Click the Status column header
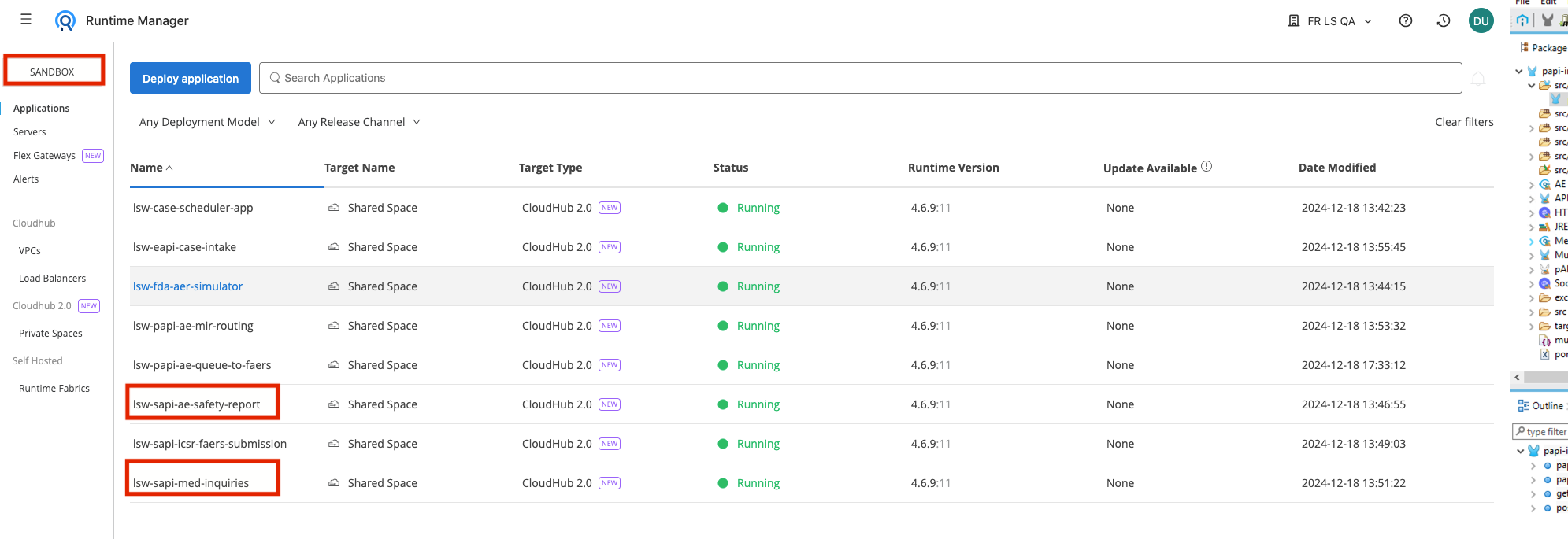 731,168
